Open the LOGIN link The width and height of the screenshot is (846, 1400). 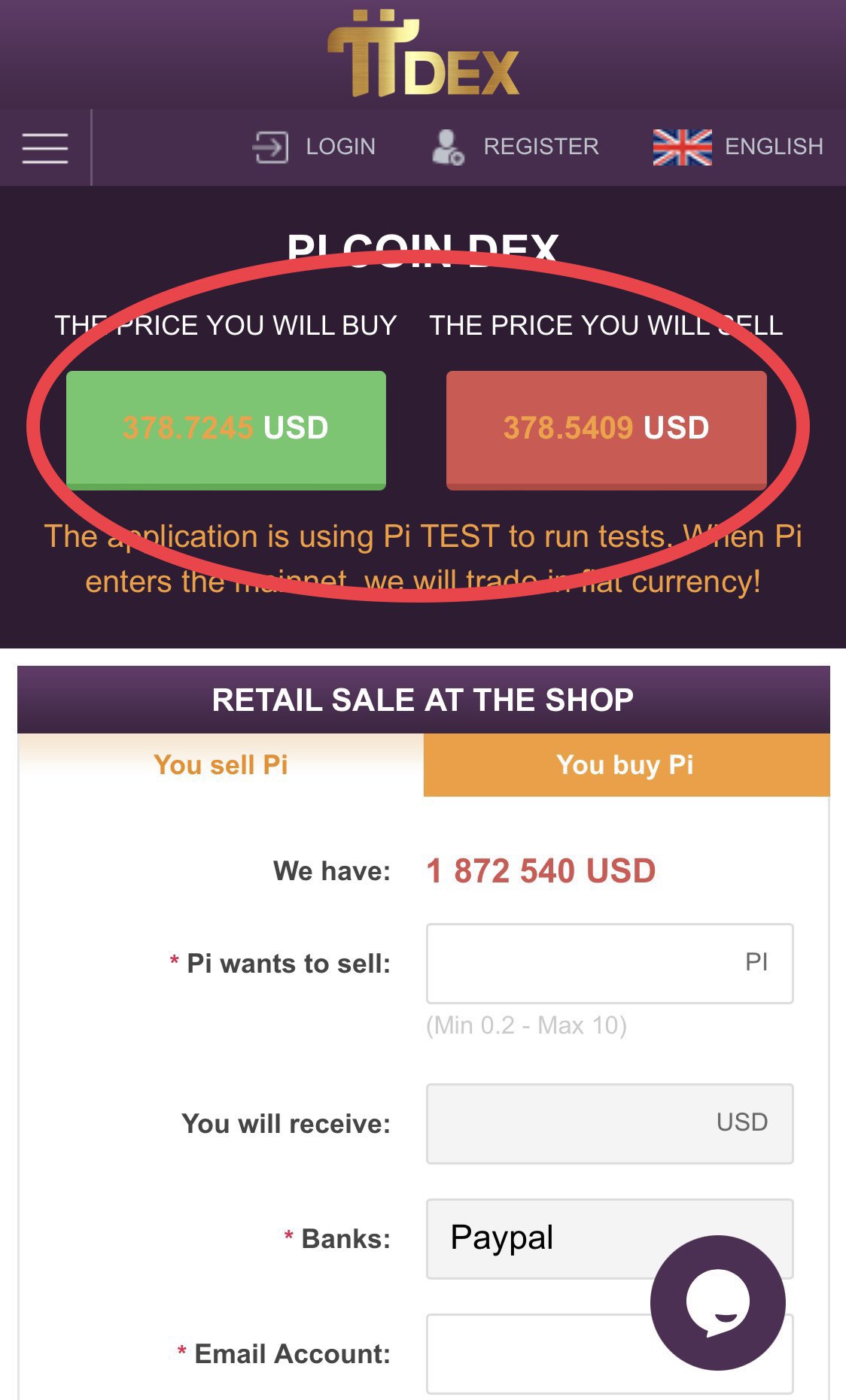pos(340,147)
